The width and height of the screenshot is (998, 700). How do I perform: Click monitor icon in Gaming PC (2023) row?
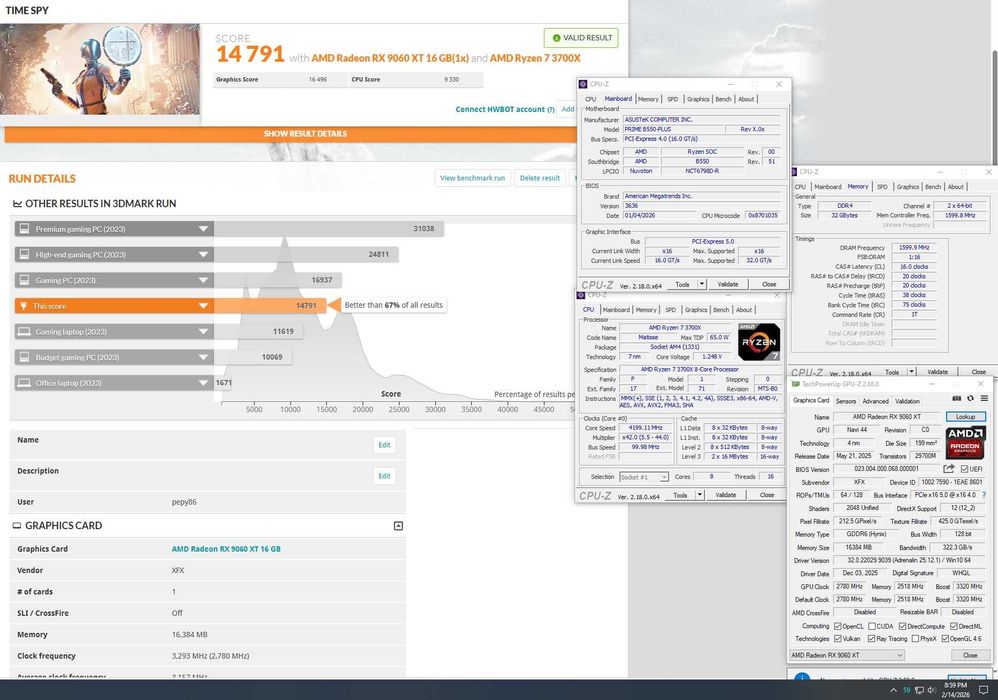pyautogui.click(x=24, y=280)
